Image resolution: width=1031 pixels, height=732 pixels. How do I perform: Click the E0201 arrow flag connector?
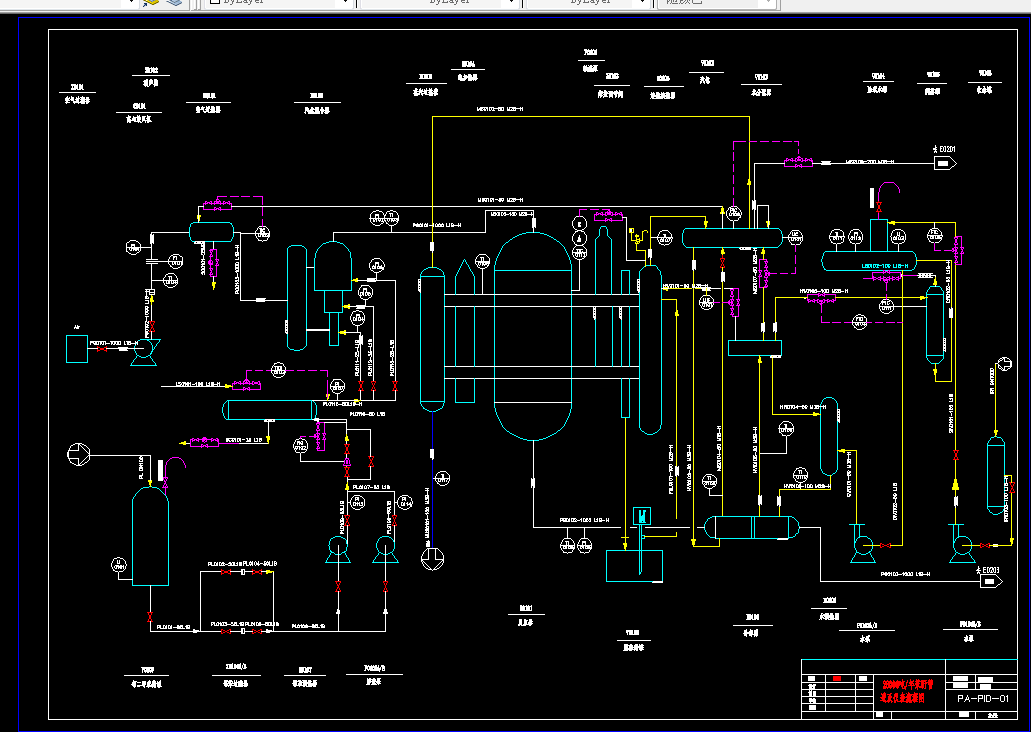[x=945, y=162]
